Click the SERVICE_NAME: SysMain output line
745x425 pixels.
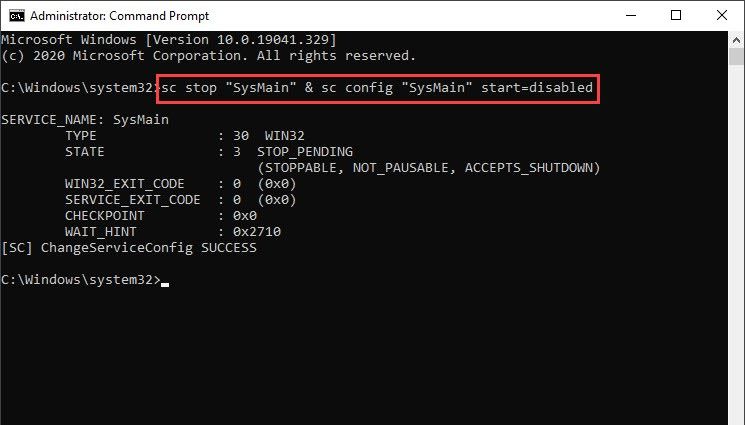pos(85,120)
